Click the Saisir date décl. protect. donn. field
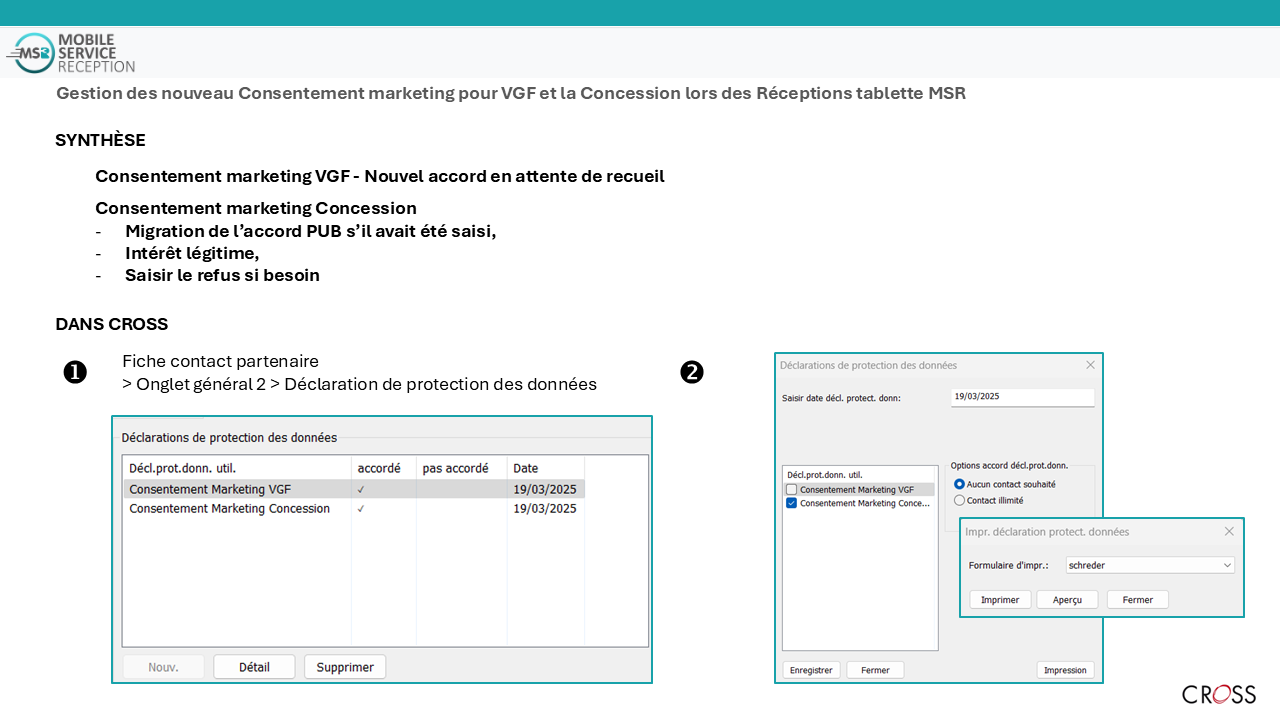 pos(1022,397)
